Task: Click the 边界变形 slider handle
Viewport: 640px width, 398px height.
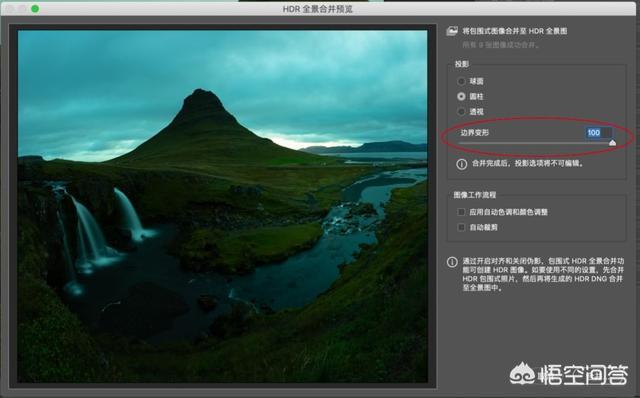Action: pyautogui.click(x=612, y=142)
